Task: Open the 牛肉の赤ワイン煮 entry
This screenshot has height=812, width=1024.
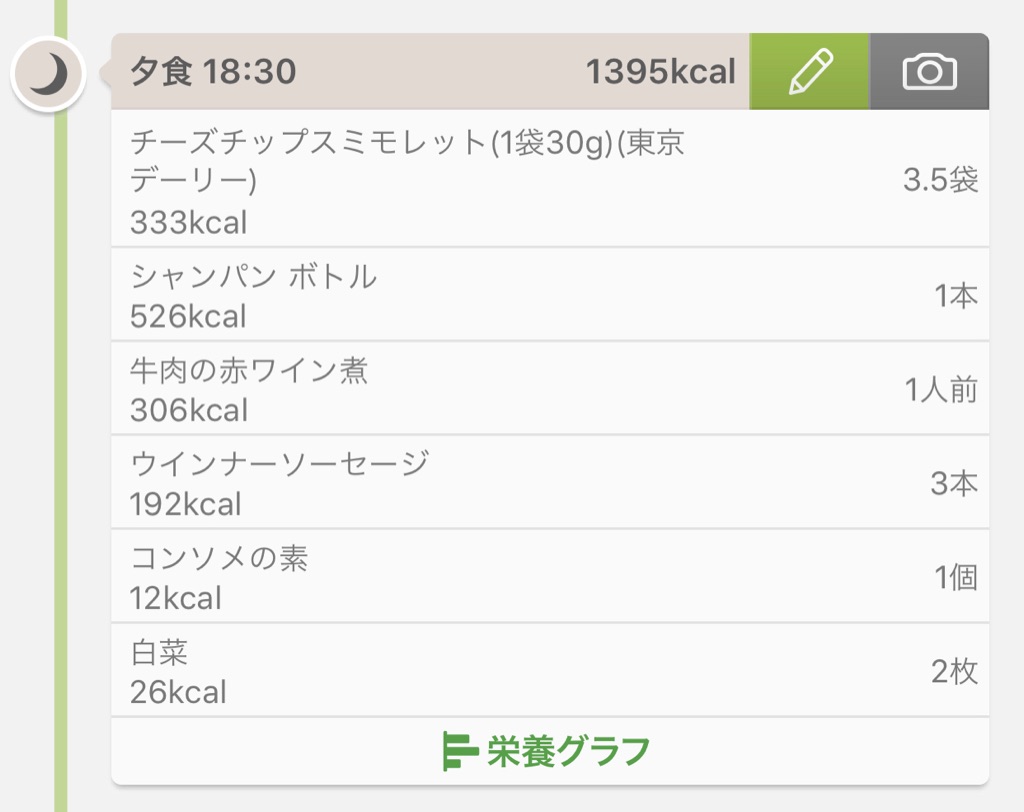Action: (x=550, y=389)
